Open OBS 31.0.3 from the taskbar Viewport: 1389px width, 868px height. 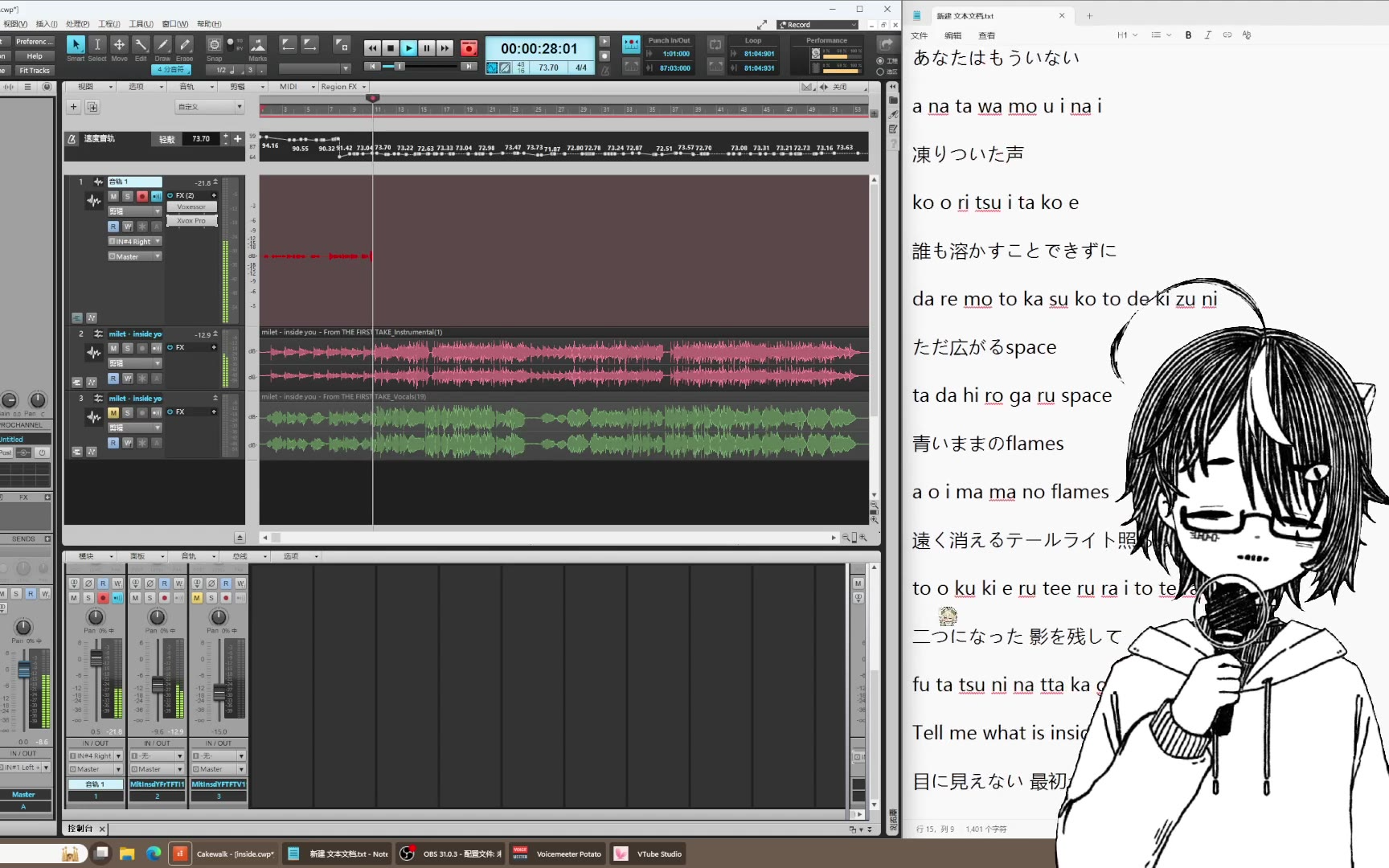451,854
